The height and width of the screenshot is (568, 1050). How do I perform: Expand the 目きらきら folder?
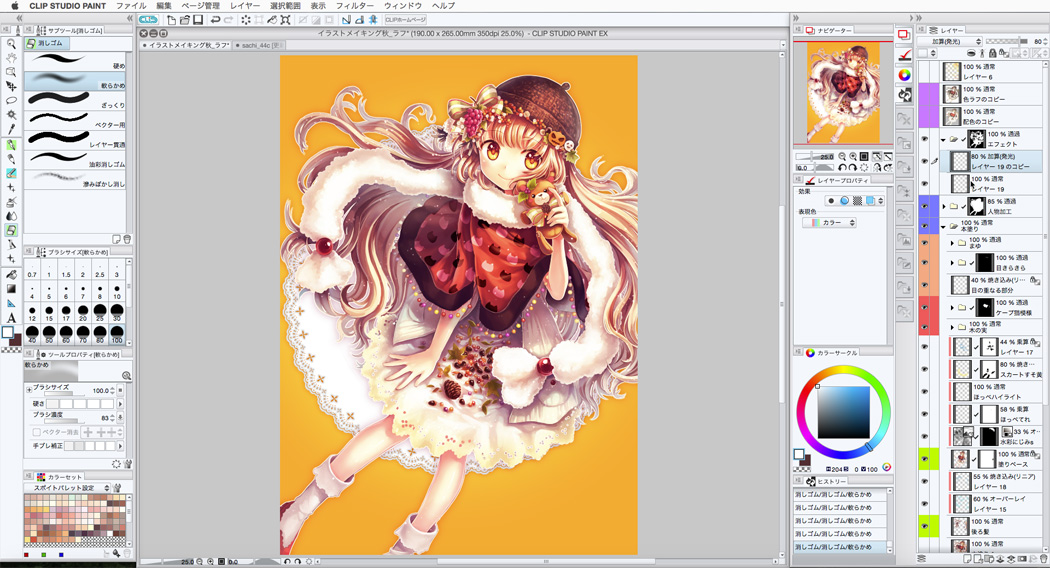click(x=952, y=263)
